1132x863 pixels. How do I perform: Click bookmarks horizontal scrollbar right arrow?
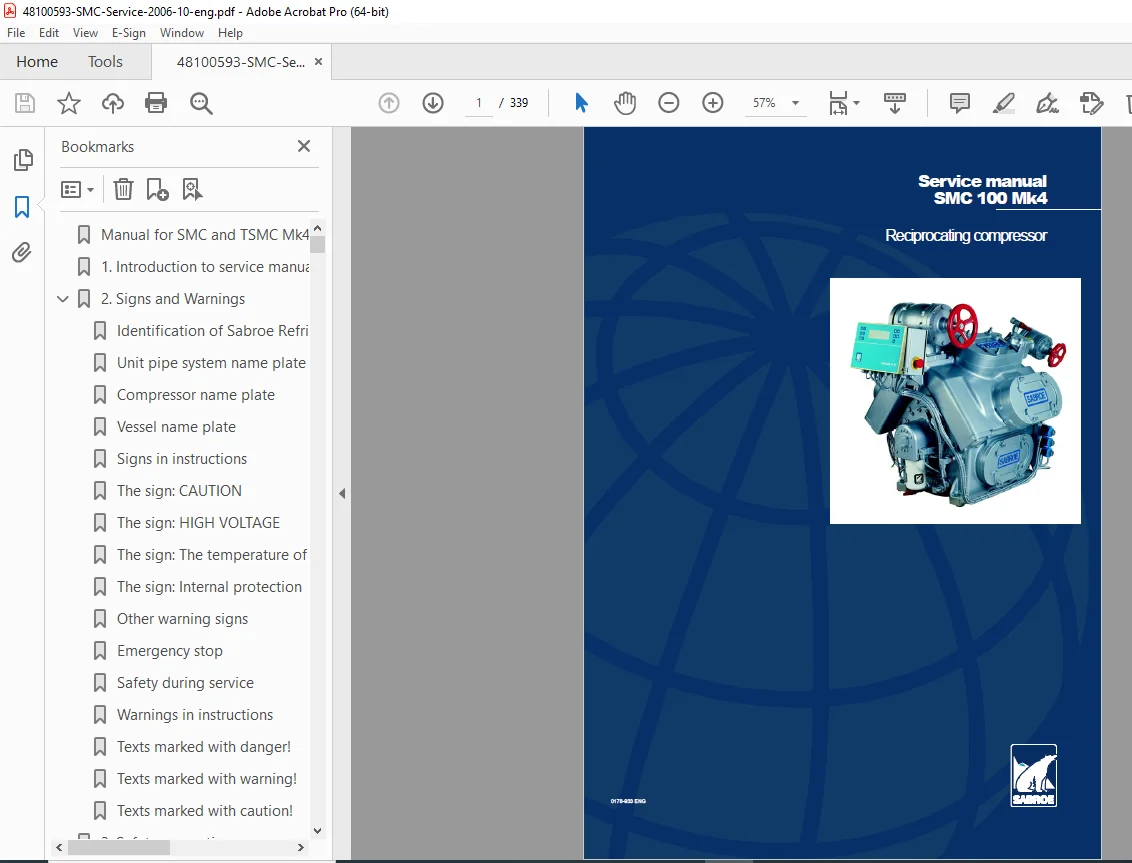coord(301,847)
